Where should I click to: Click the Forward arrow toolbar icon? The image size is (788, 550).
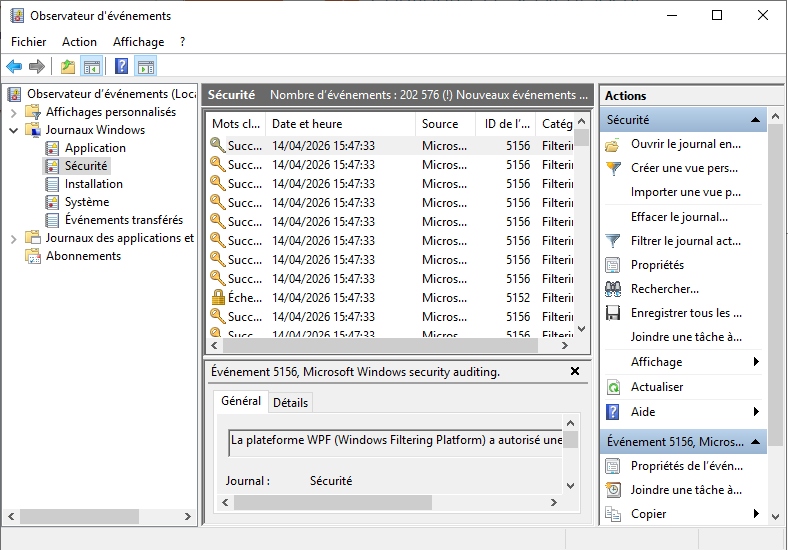37,66
